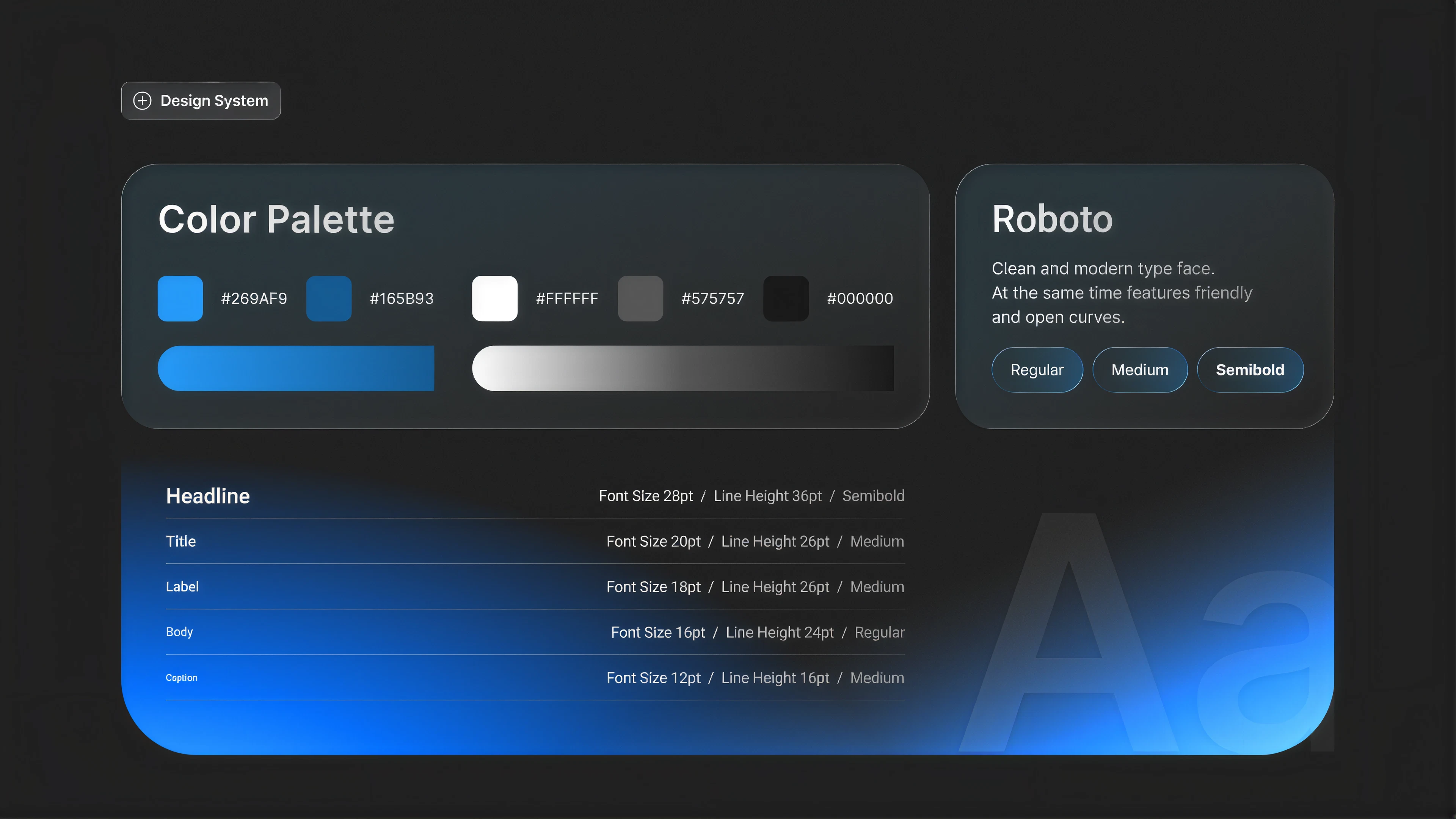The height and width of the screenshot is (819, 1456).
Task: Select the Body type style label
Action: pos(179,632)
